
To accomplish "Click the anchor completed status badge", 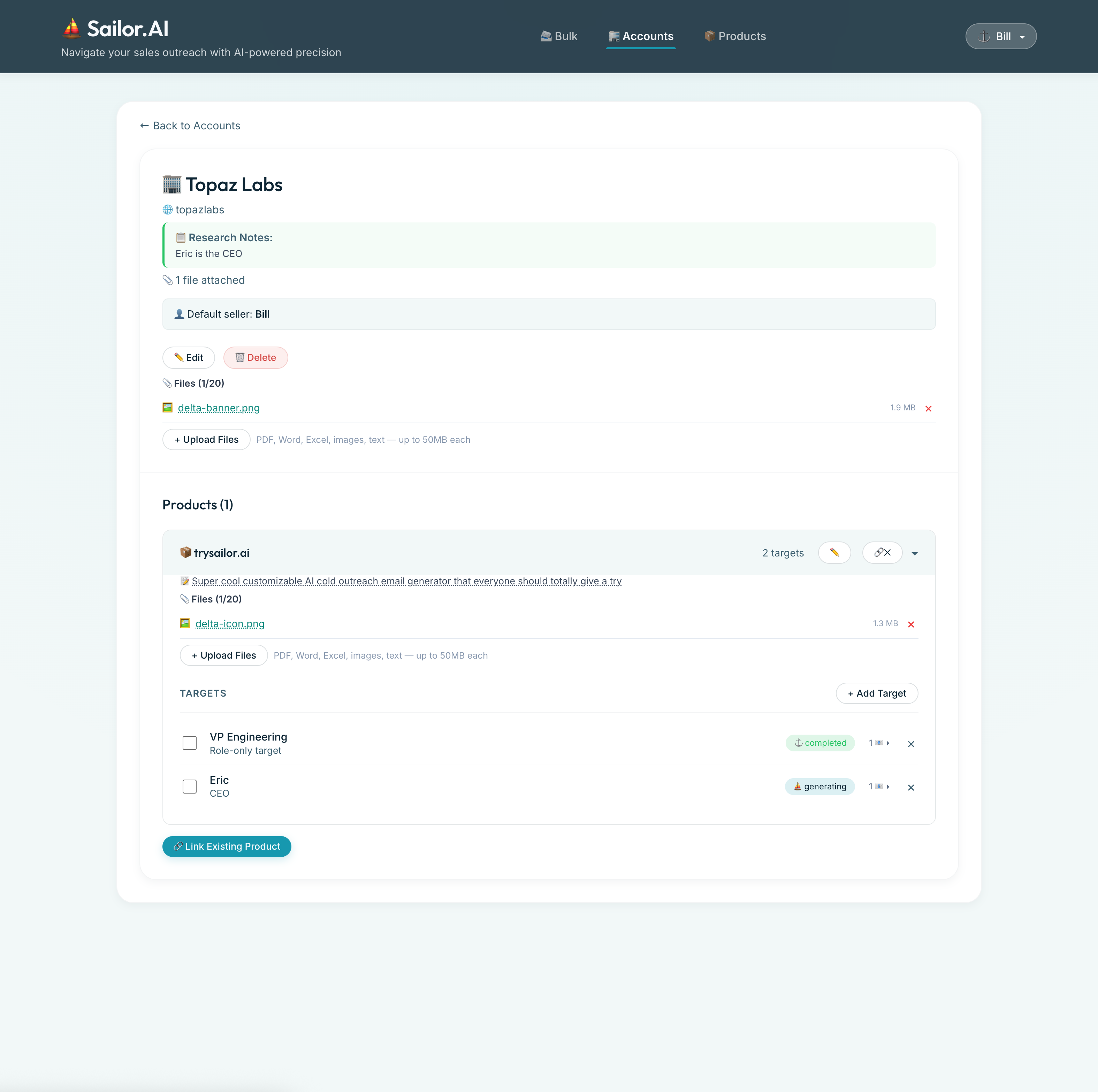I will click(820, 743).
